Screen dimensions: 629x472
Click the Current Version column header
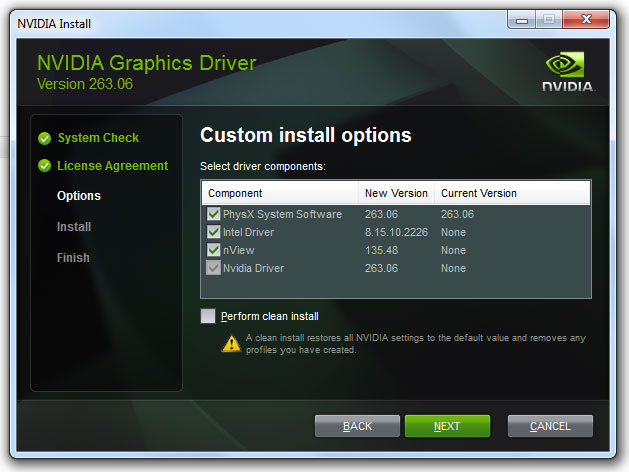[512, 193]
